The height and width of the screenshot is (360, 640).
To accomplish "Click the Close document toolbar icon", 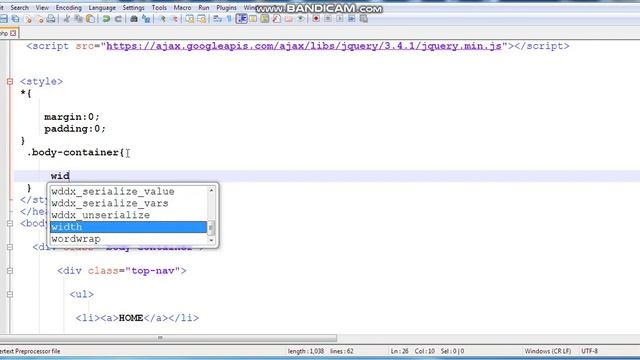I will click(x=28, y=19).
